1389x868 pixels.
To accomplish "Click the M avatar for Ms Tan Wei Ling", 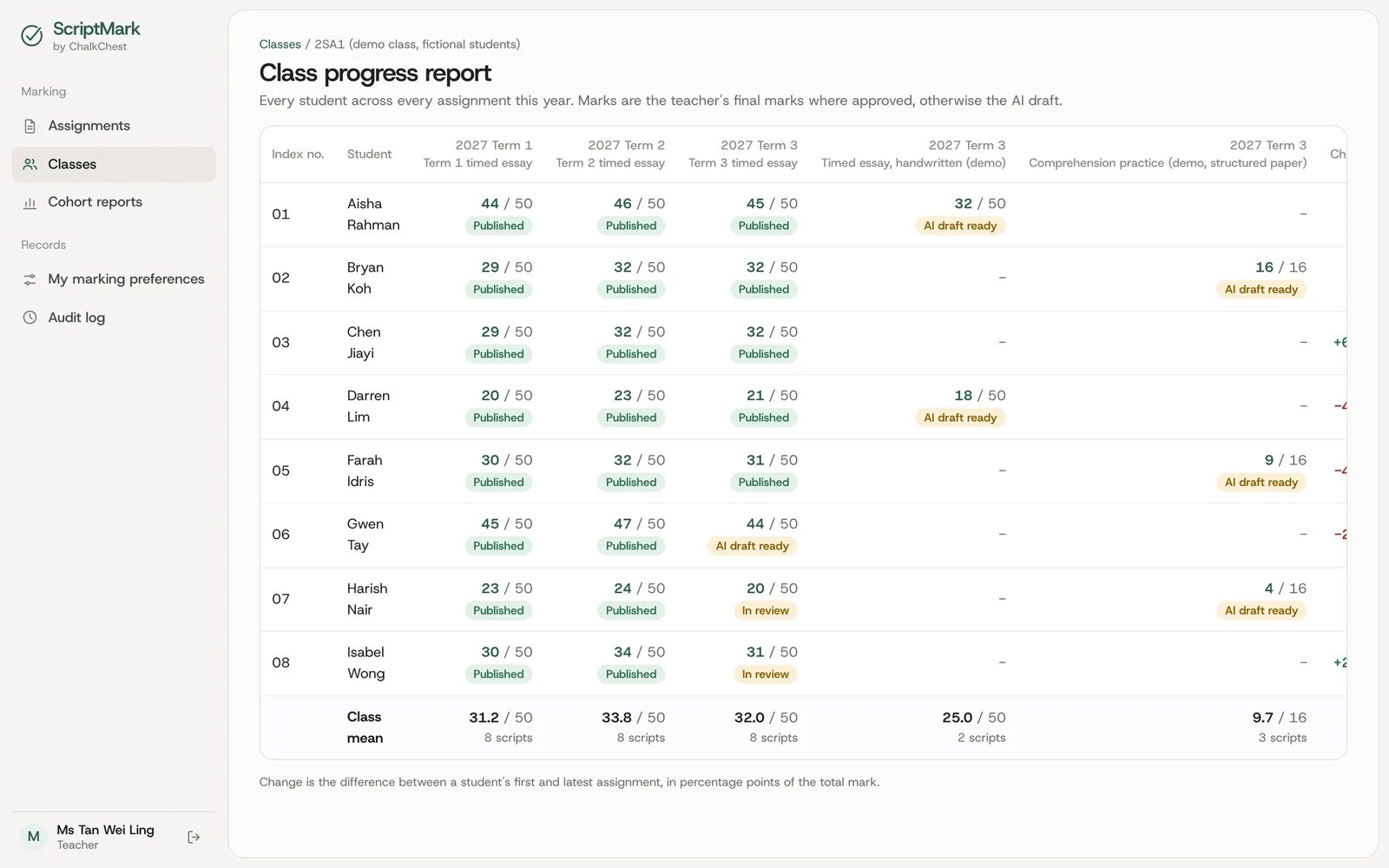I will tap(34, 837).
